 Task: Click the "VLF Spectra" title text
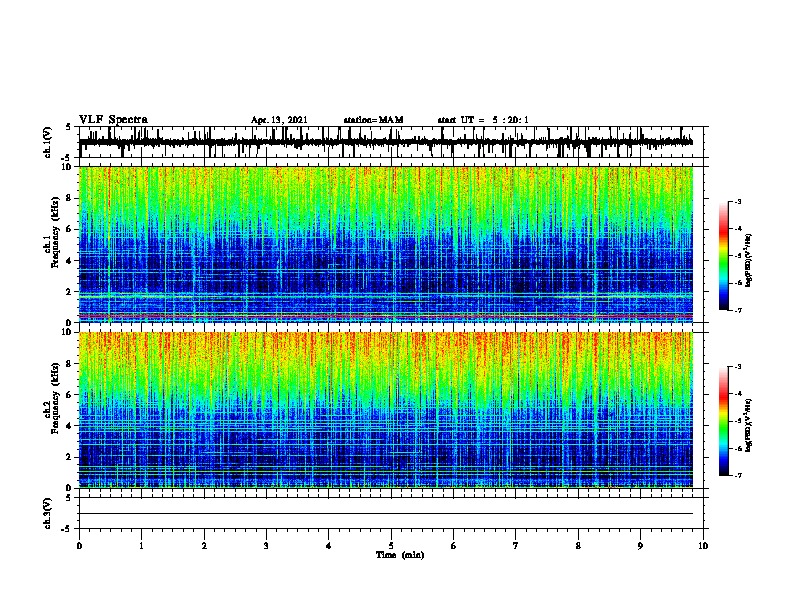pyautogui.click(x=113, y=120)
